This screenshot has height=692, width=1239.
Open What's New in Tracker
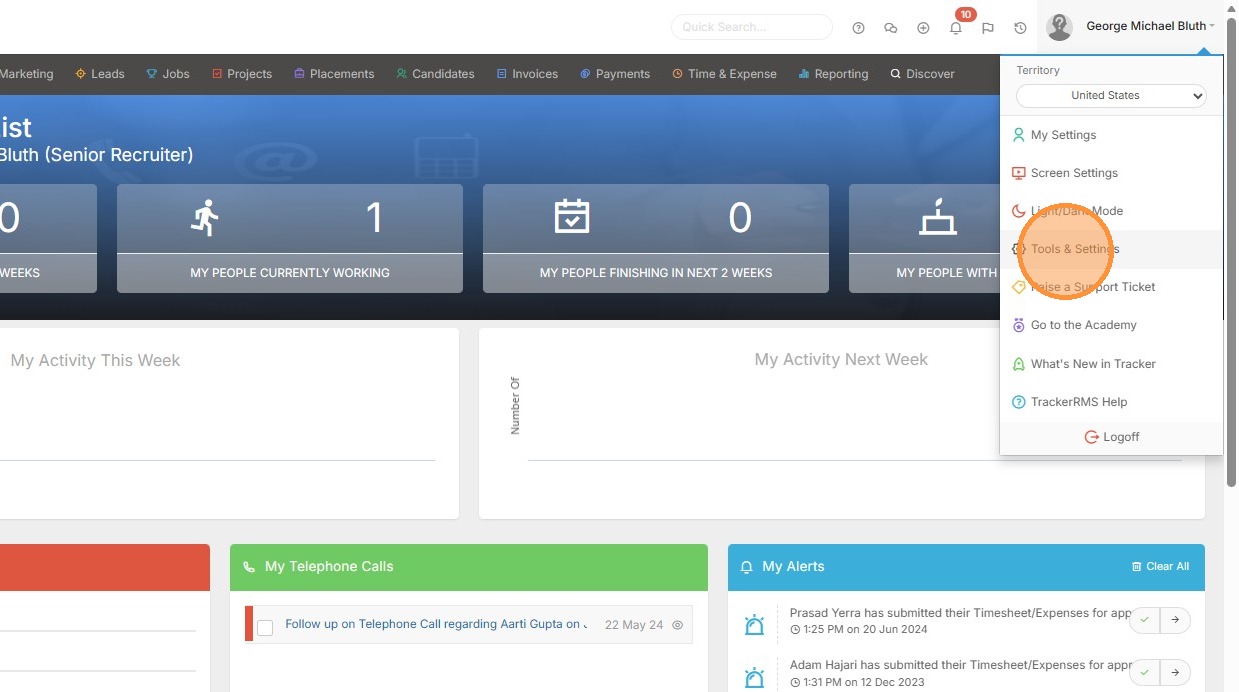pyautogui.click(x=1111, y=364)
